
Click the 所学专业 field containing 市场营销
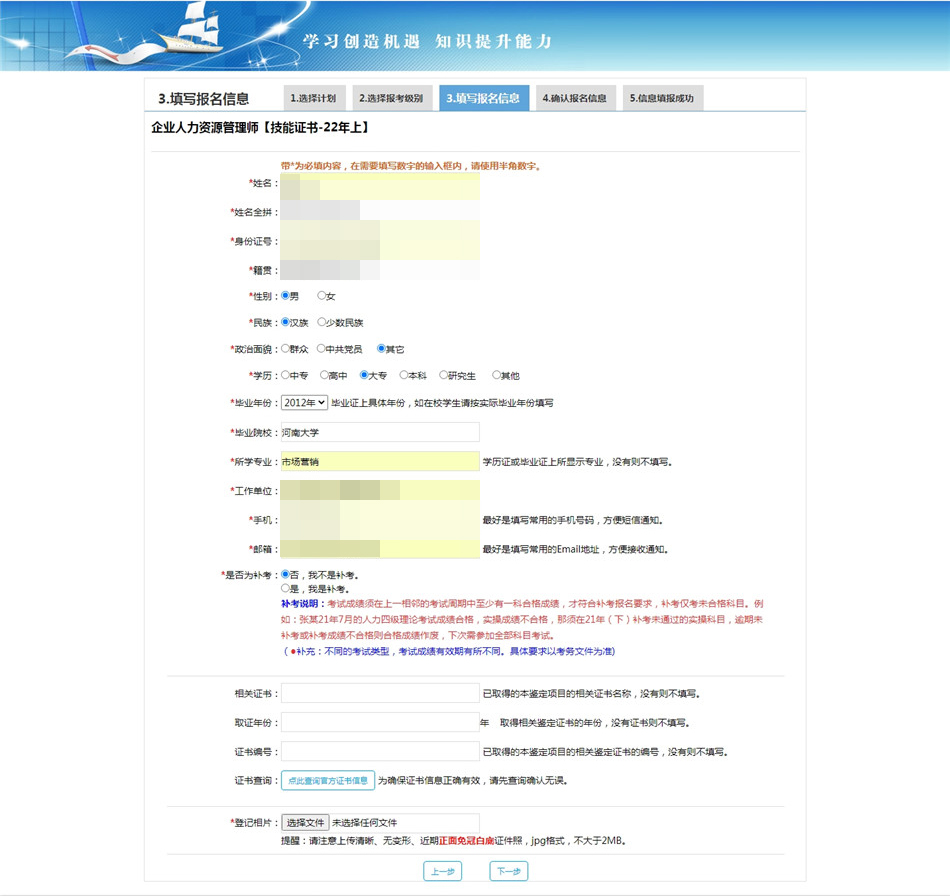coord(380,461)
